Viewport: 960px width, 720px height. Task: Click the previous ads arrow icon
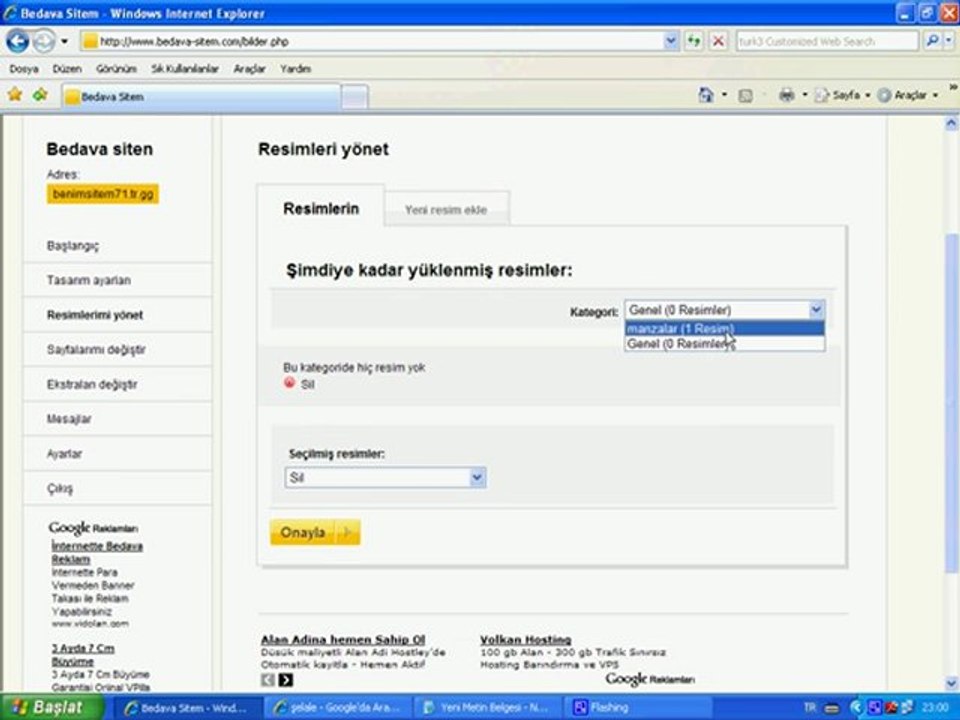click(268, 680)
